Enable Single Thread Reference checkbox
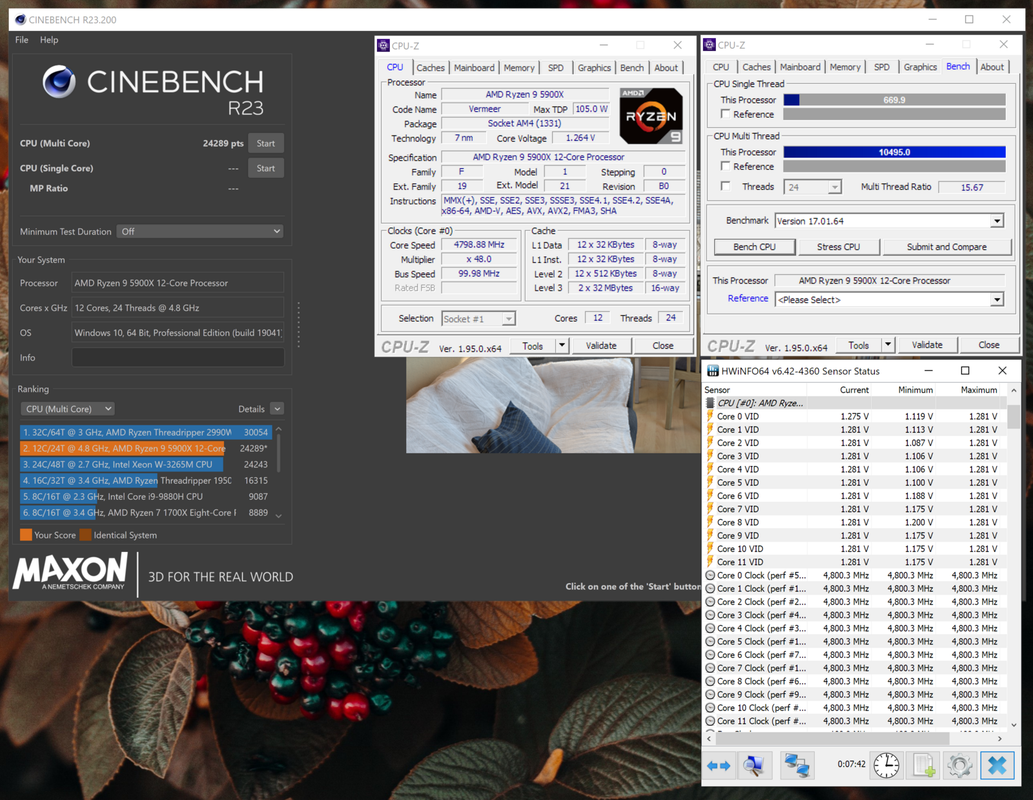Image resolution: width=1033 pixels, height=800 pixels. click(725, 114)
